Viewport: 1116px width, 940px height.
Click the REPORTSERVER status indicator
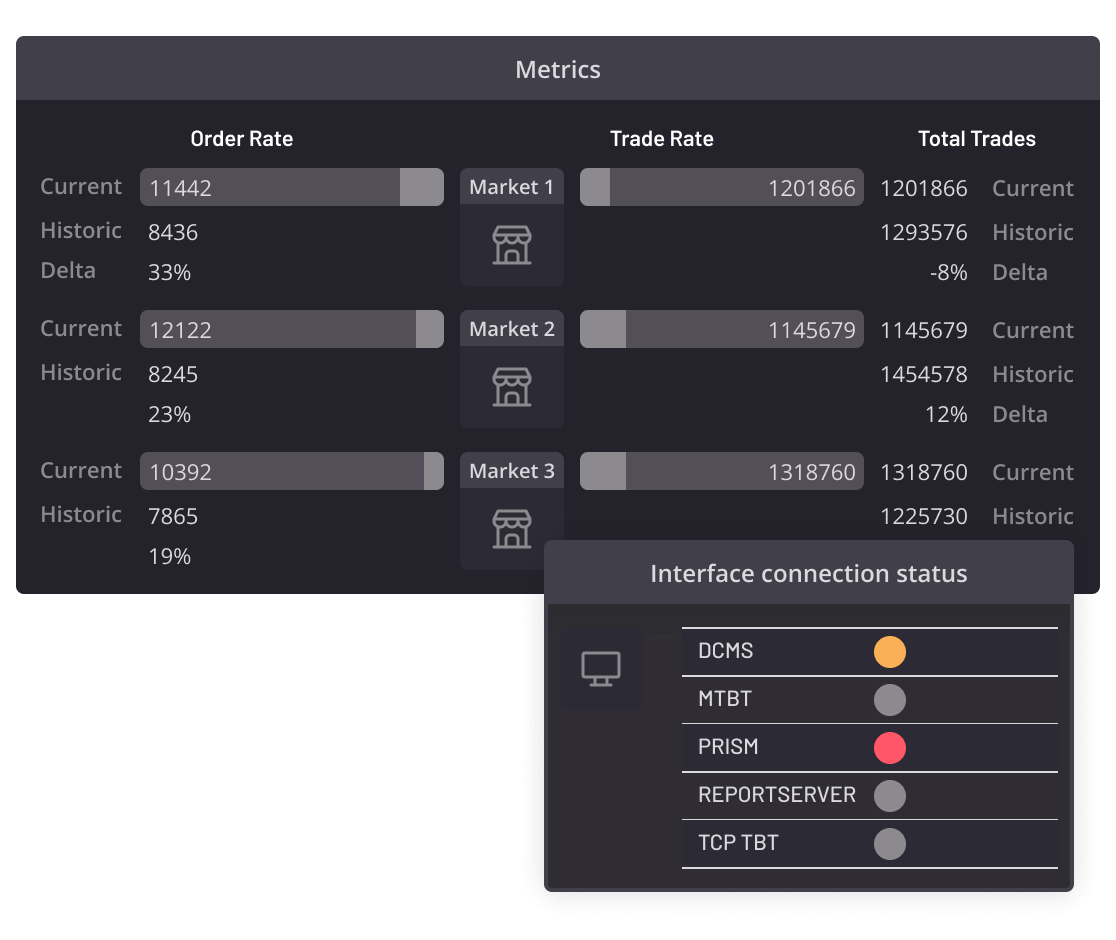(890, 795)
